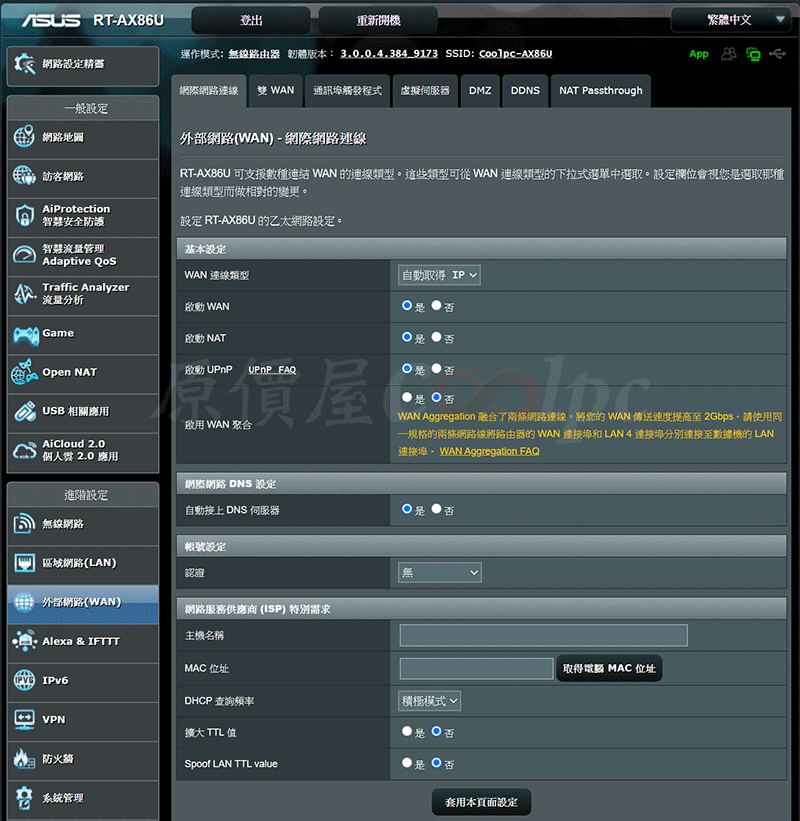Select Yes for Spoof LAN TTL value
Image resolution: width=800 pixels, height=821 pixels.
(407, 762)
